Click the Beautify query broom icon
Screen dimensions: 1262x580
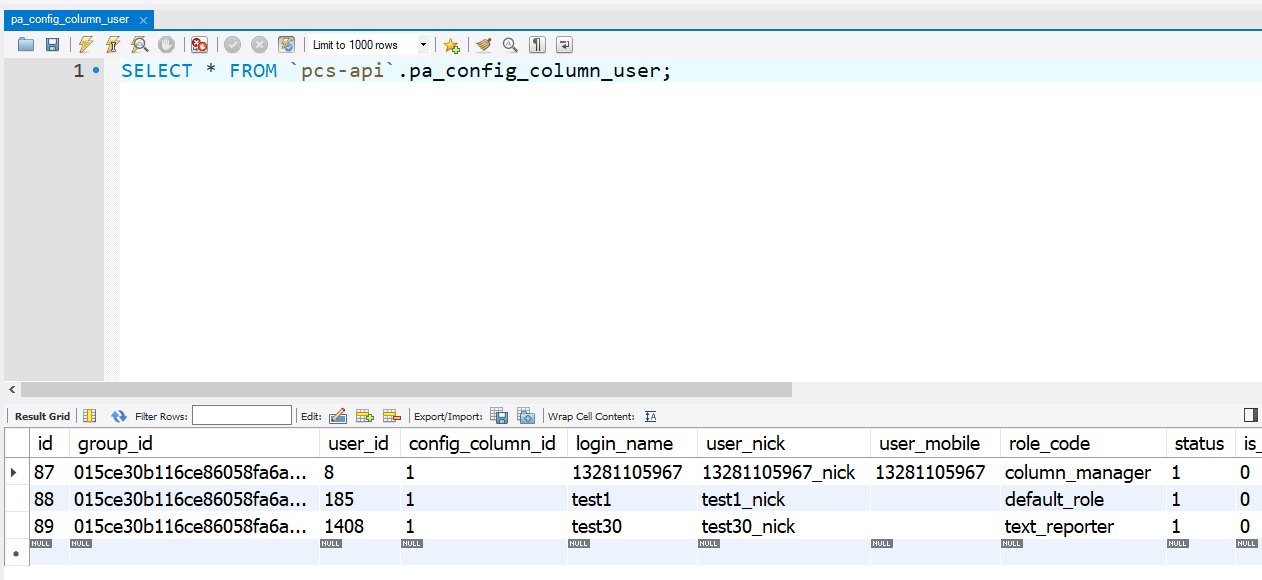pos(484,45)
